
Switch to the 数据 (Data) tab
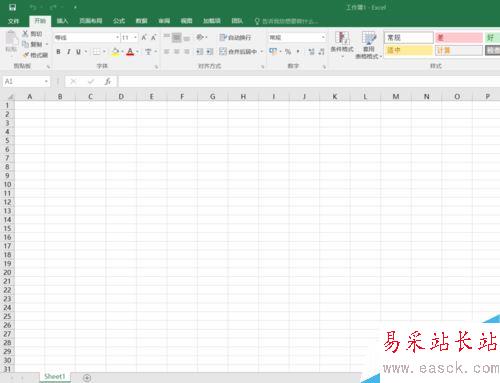click(x=142, y=21)
